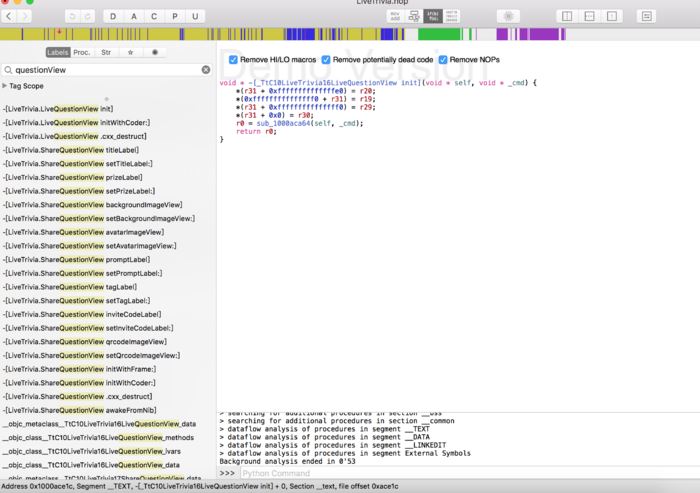Viewport: 700px width, 493px height.
Task: Switch to hexadecimal view mode
Action: (x=451, y=17)
